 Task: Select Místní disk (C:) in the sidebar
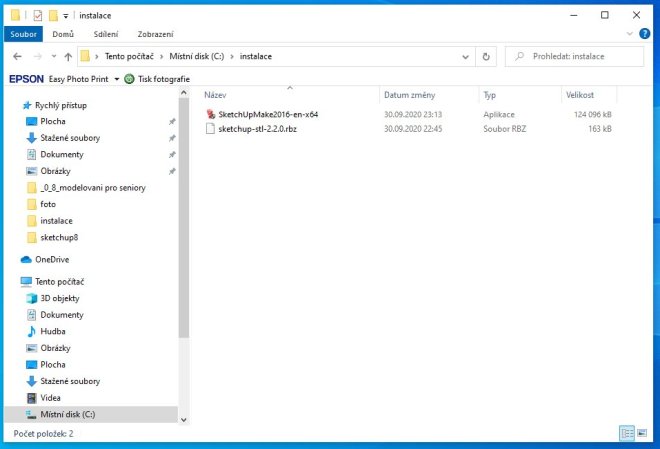click(67, 414)
